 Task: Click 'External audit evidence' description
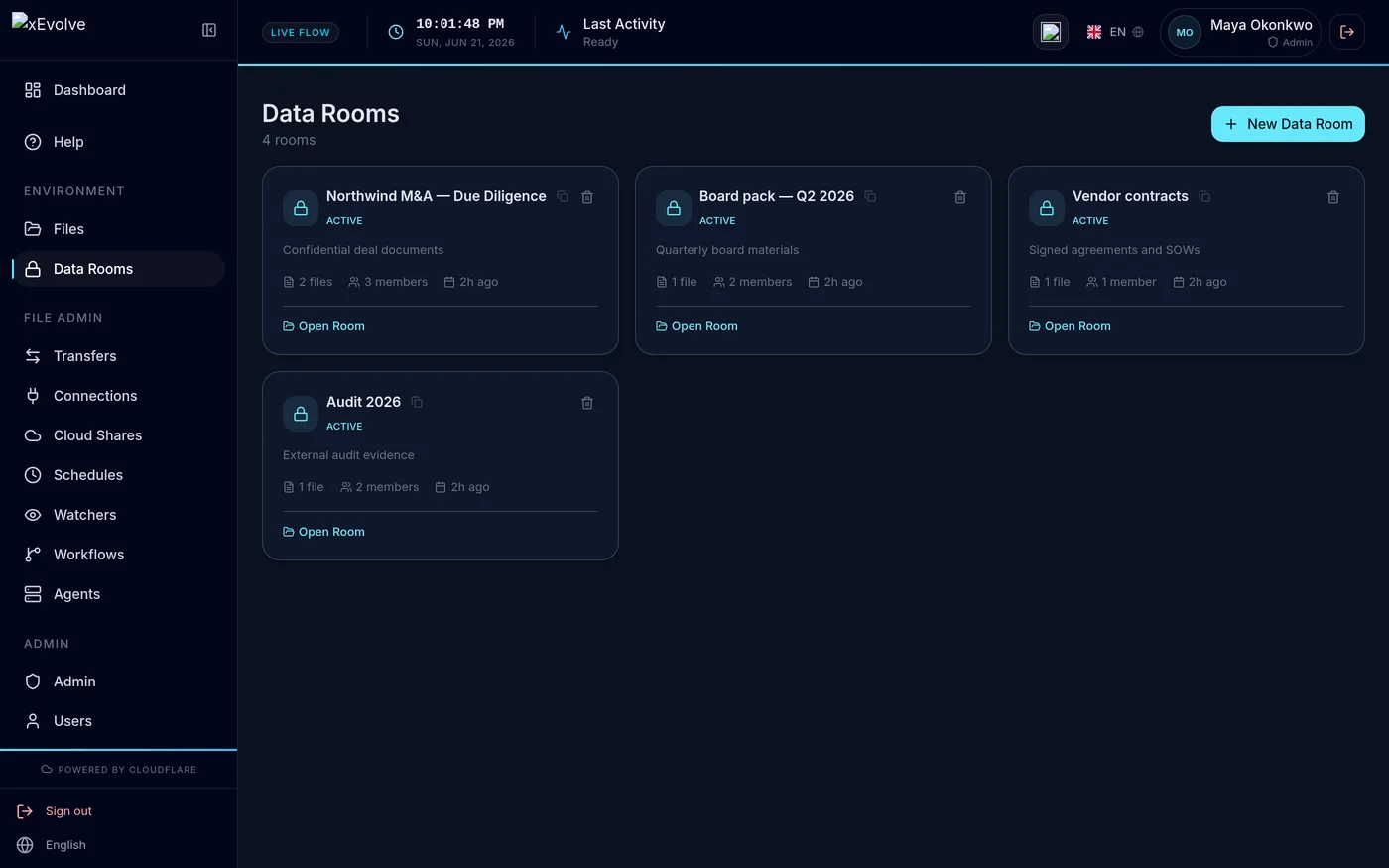(x=348, y=455)
